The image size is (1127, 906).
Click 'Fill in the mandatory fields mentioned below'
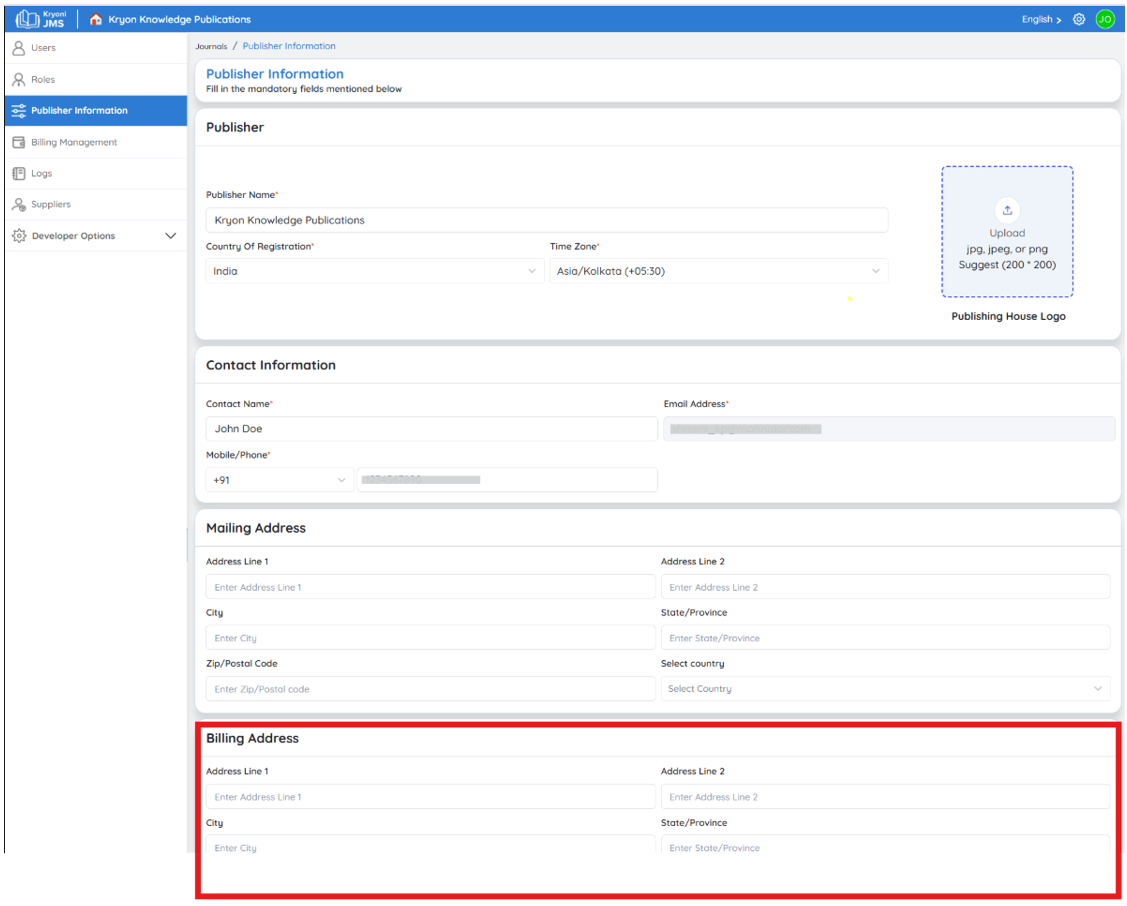[304, 89]
